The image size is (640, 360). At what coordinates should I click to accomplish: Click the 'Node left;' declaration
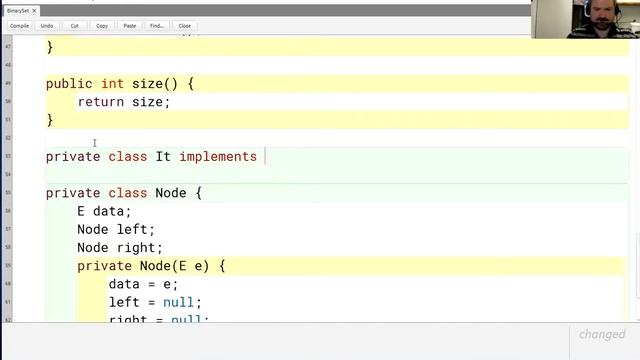(x=116, y=229)
